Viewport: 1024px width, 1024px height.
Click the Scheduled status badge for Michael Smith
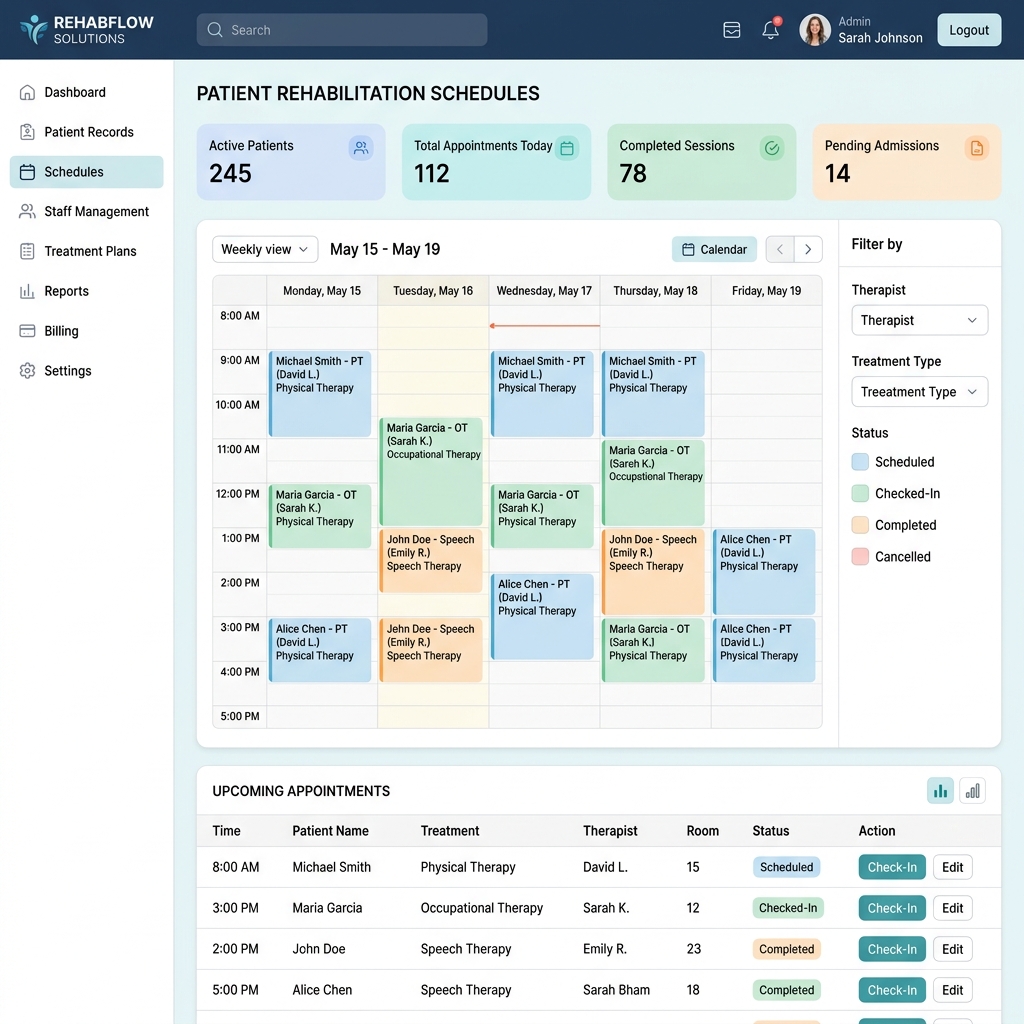[786, 867]
